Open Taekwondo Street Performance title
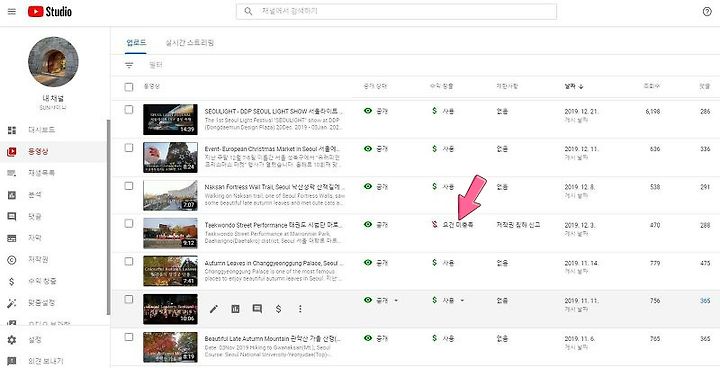The image size is (720, 368). 274,225
